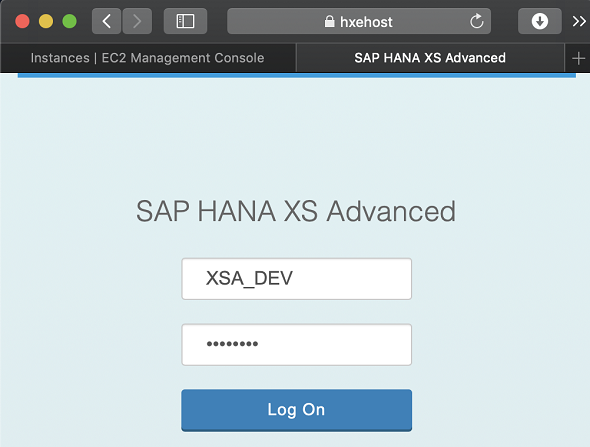Click the forward navigation arrow
The image size is (590, 447).
point(137,21)
